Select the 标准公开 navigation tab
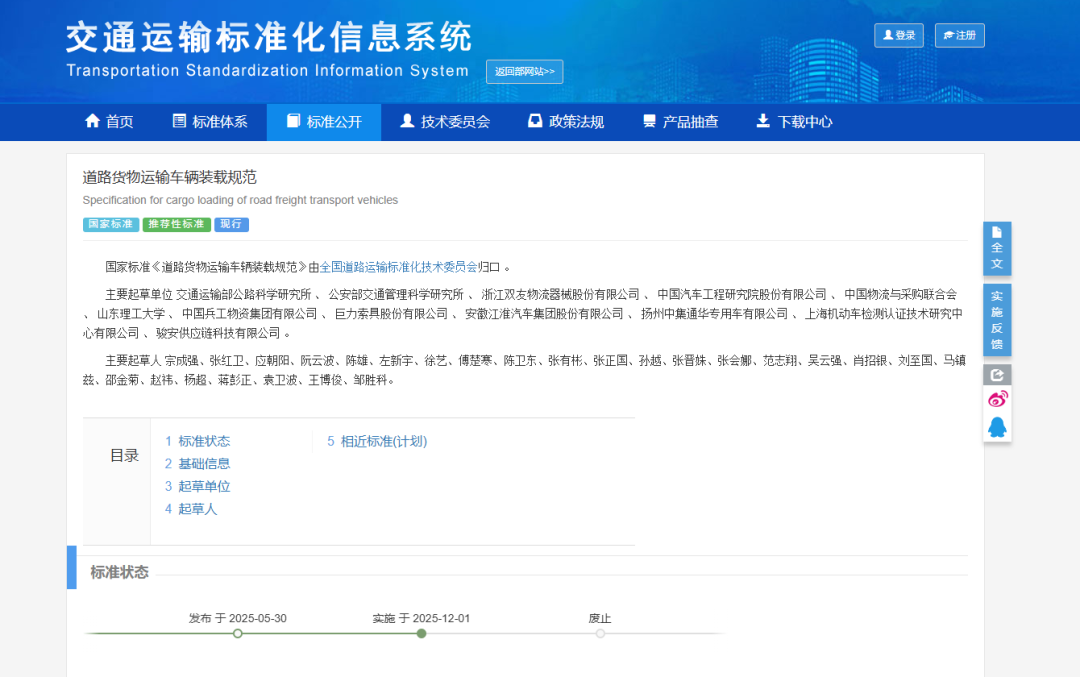Image resolution: width=1080 pixels, height=677 pixels. pyautogui.click(x=323, y=122)
